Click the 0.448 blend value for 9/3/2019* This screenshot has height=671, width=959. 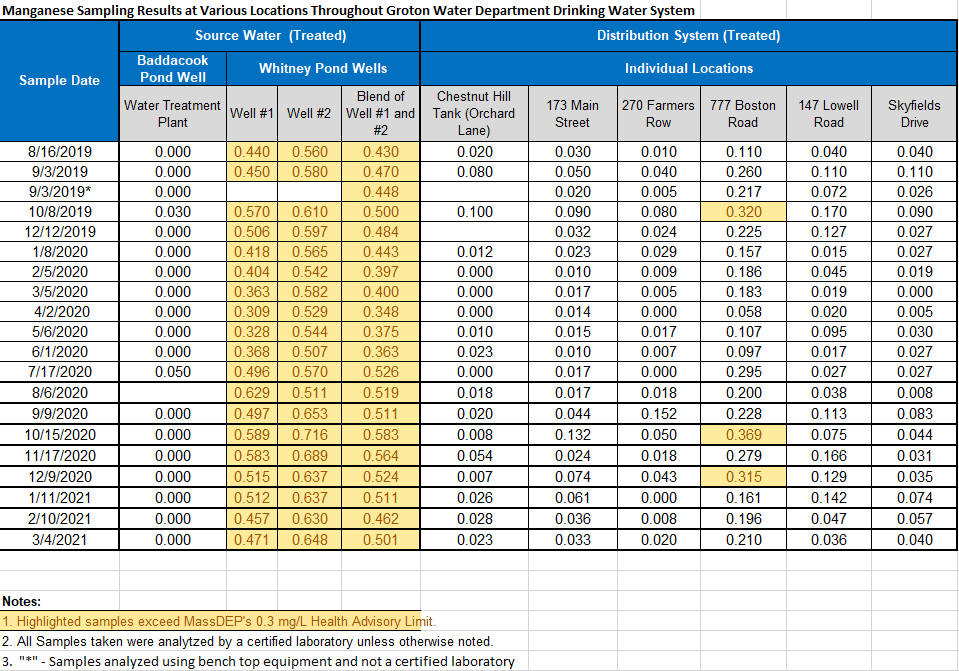pyautogui.click(x=380, y=192)
